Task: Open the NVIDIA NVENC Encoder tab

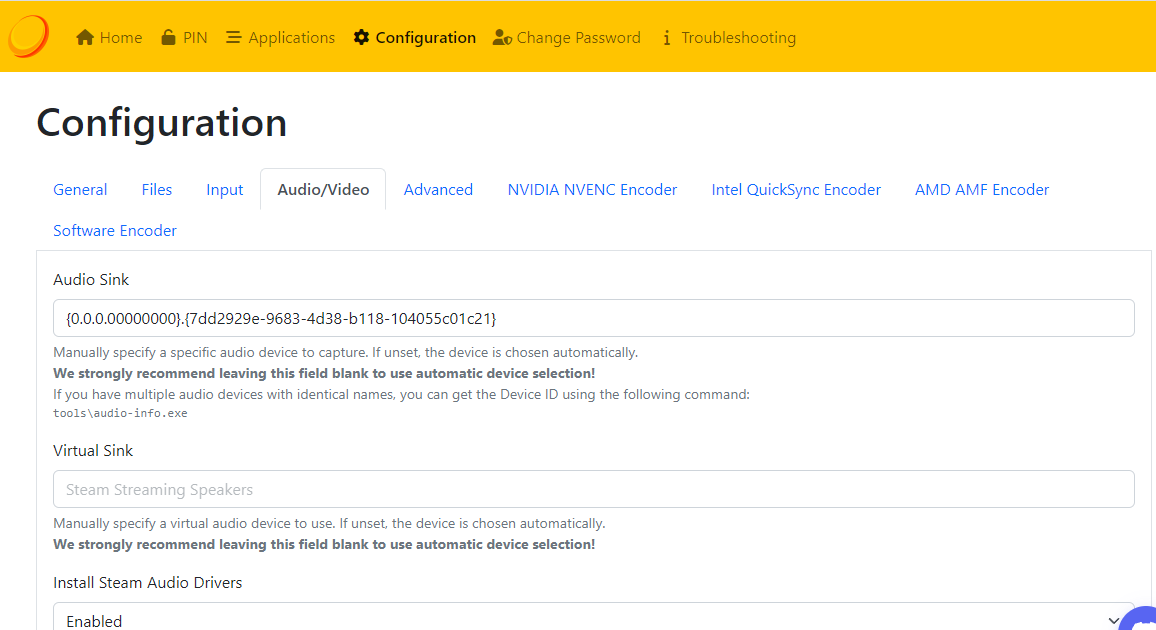Action: pos(592,189)
